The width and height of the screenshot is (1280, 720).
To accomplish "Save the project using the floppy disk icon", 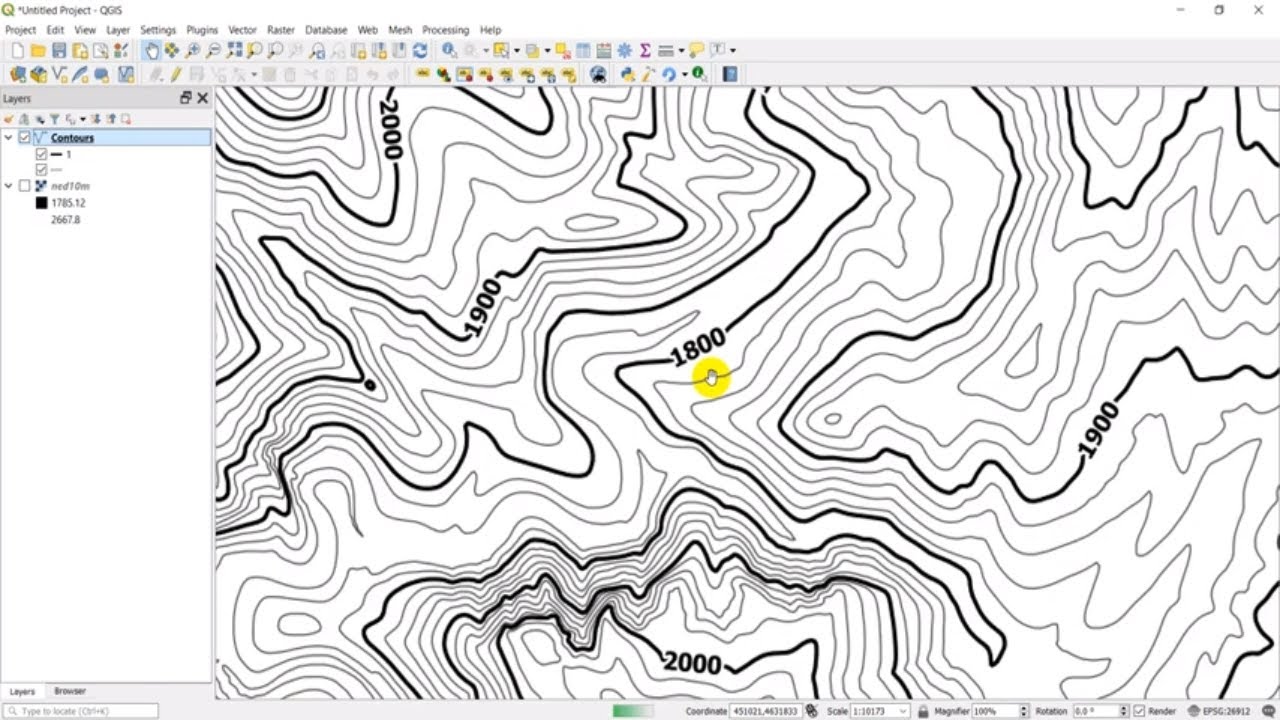I will tap(59, 50).
